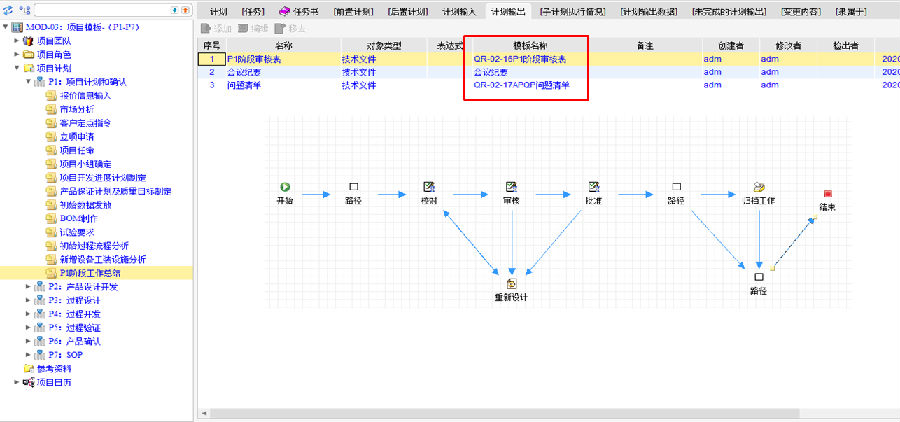Expand the P7 SOP phase

click(28, 355)
